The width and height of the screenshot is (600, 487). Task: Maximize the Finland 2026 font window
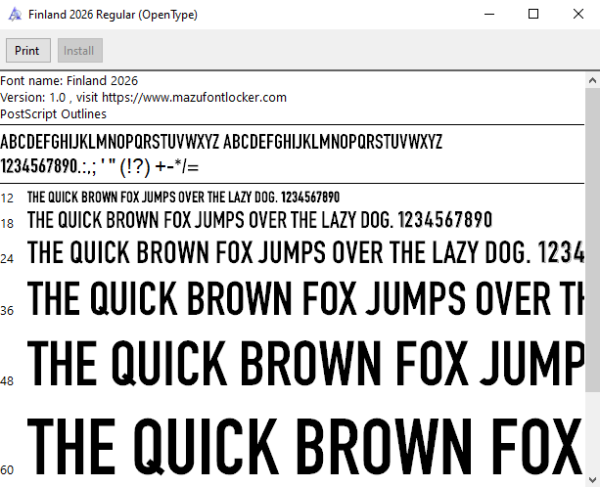point(533,14)
